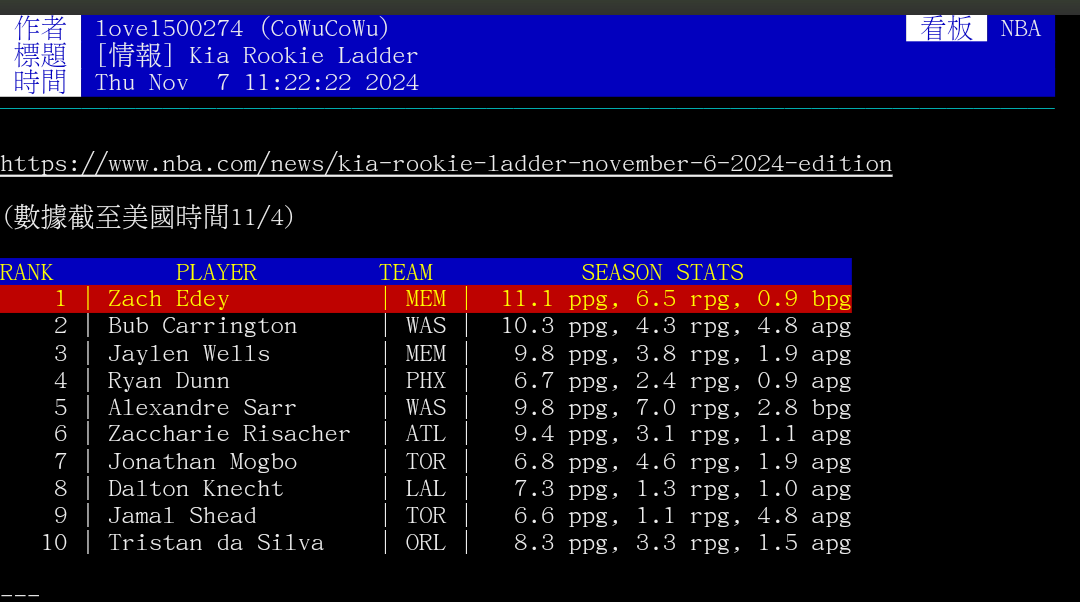Click Alexandre Sarr's player name
This screenshot has width=1080, height=602.
tap(202, 408)
